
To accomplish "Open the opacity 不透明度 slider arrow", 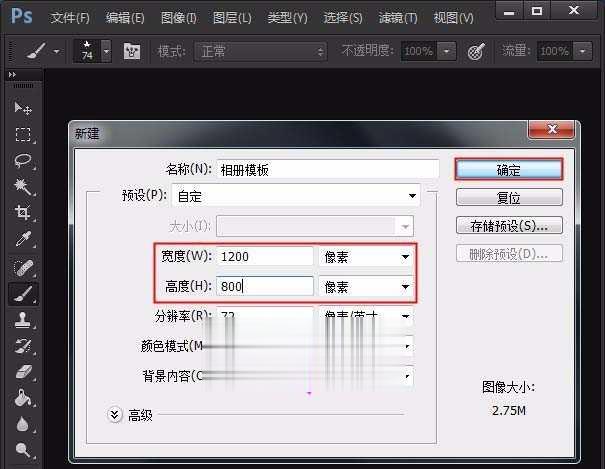I will (447, 51).
